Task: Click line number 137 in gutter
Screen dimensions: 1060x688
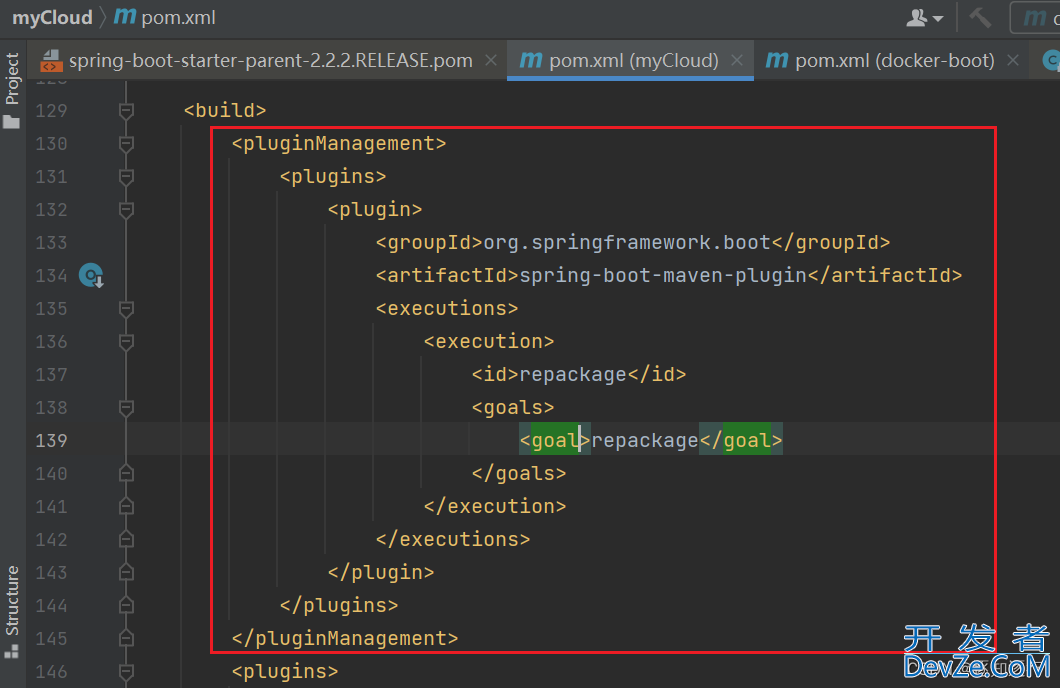Action: [x=51, y=374]
